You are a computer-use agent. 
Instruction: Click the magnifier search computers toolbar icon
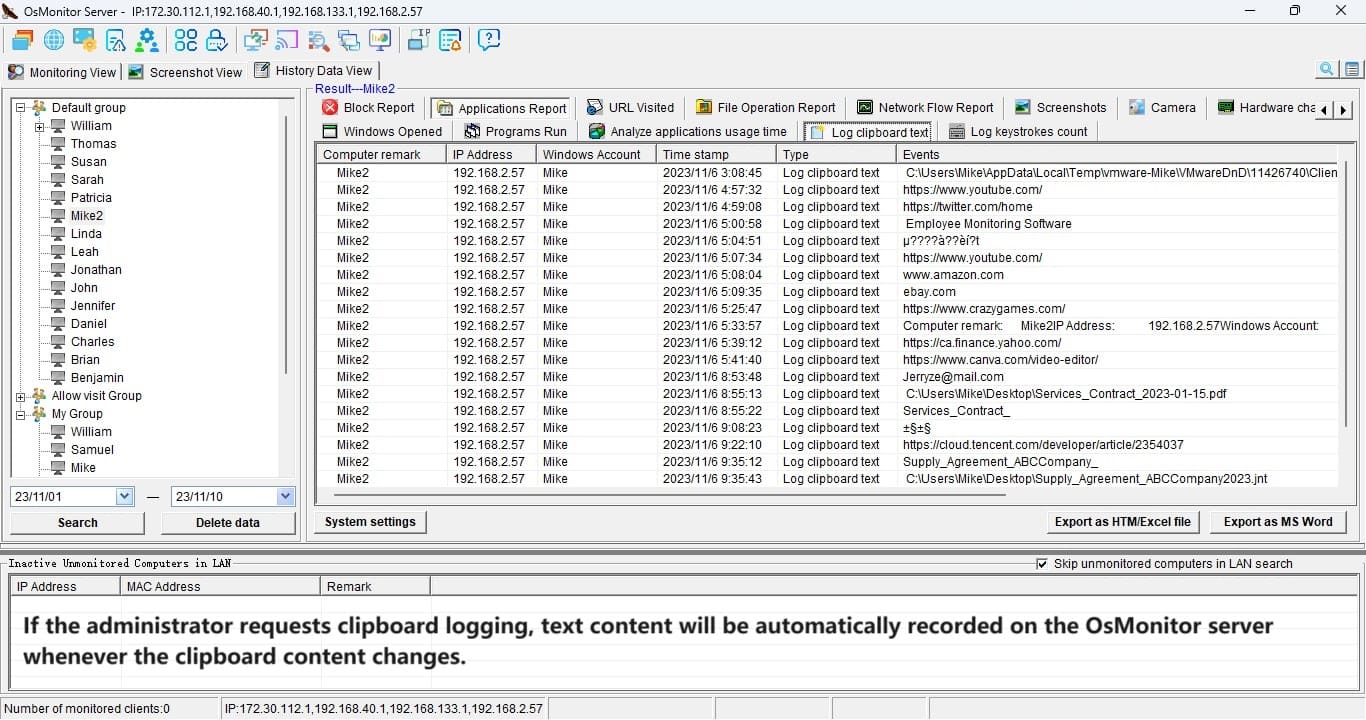pyautogui.click(x=318, y=40)
